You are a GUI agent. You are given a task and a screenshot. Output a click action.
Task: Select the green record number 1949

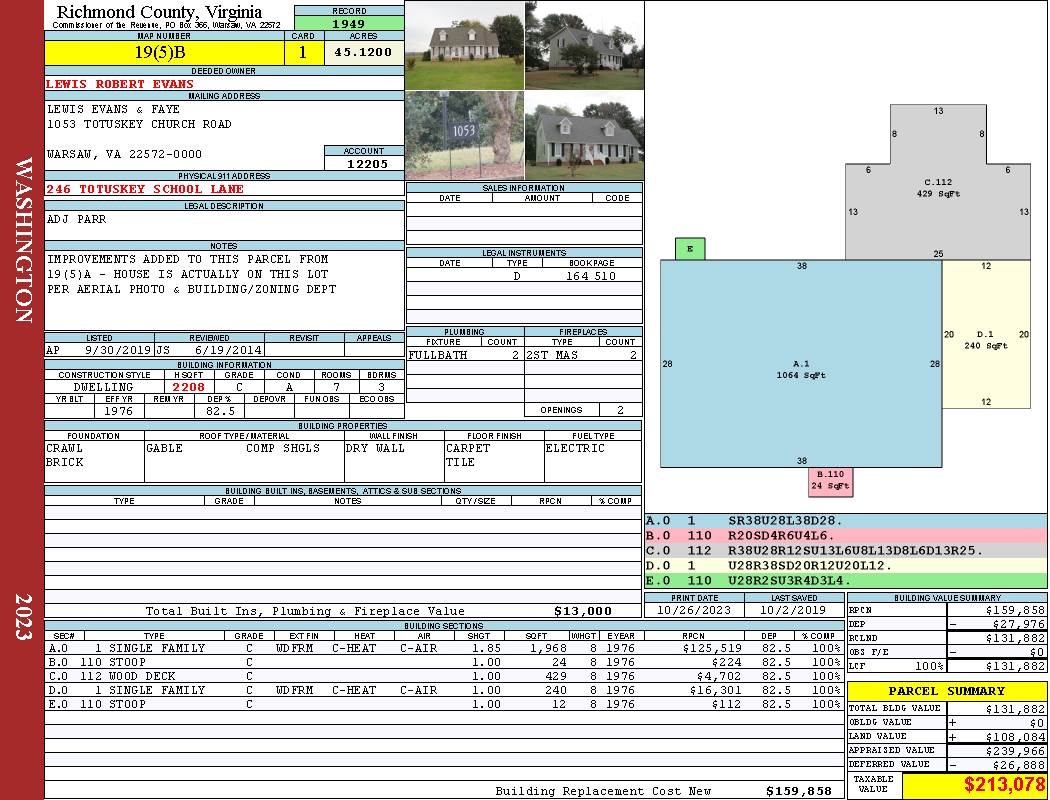(349, 23)
